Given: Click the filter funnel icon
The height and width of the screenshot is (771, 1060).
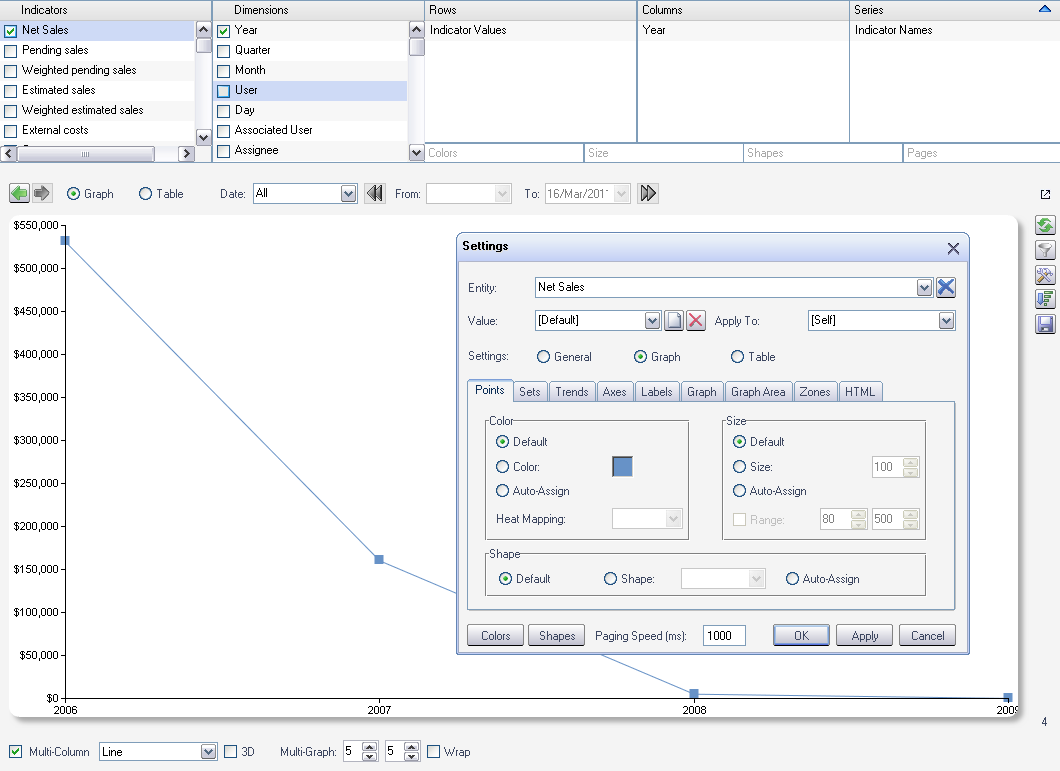Looking at the screenshot, I should click(x=1045, y=250).
